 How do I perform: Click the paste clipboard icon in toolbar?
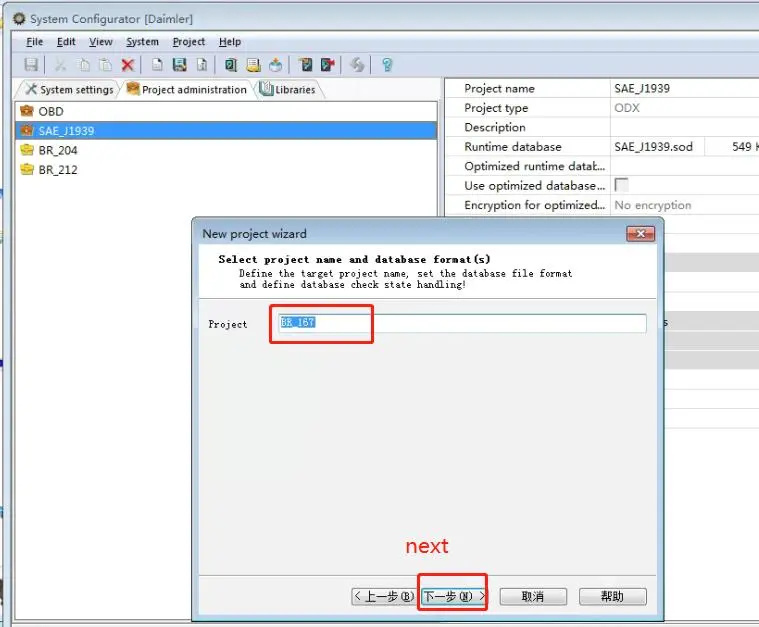tap(106, 65)
